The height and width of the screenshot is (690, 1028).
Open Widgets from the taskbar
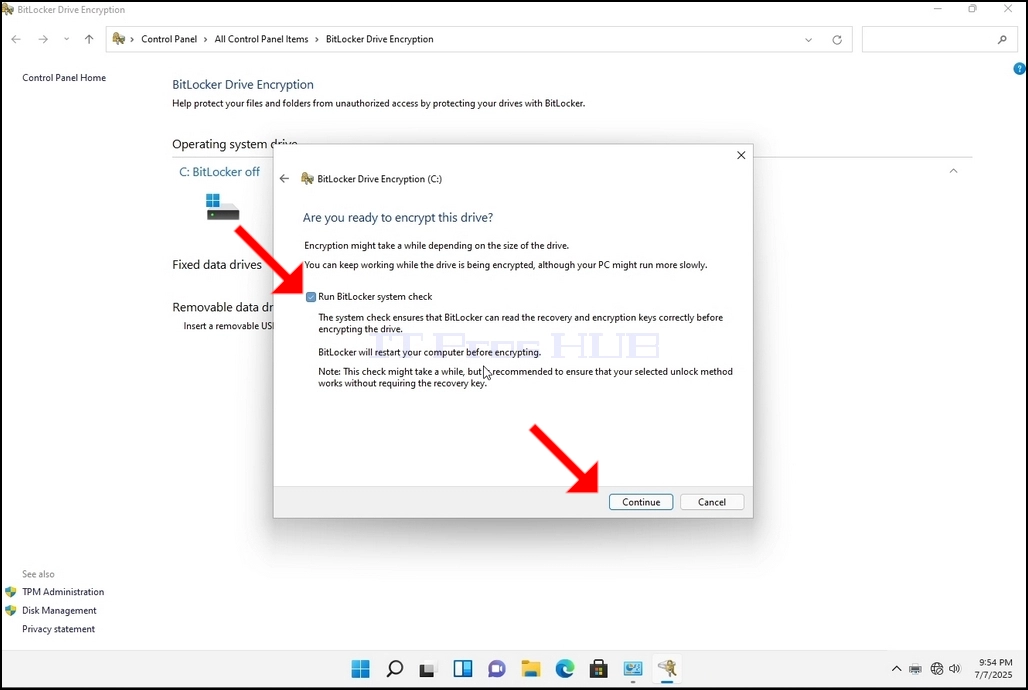point(463,668)
